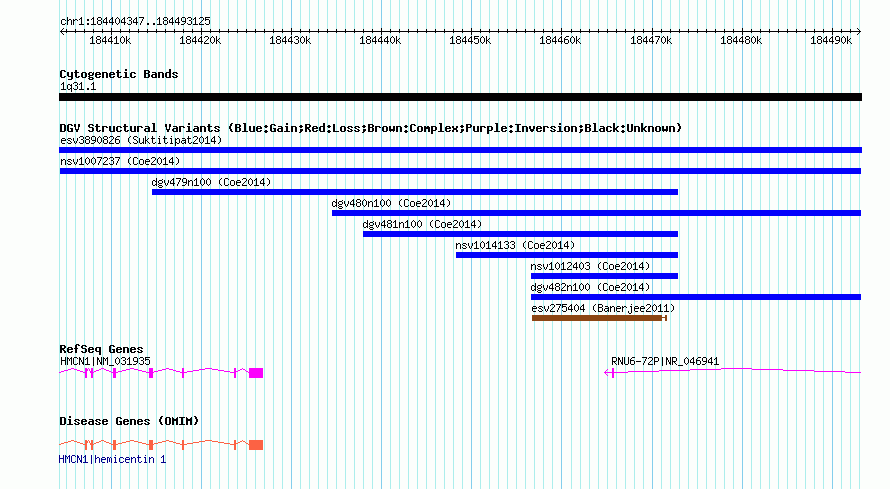Click the nsv1014133 (Coe2014) label
Viewport: 890px width, 489px height.
(x=515, y=245)
